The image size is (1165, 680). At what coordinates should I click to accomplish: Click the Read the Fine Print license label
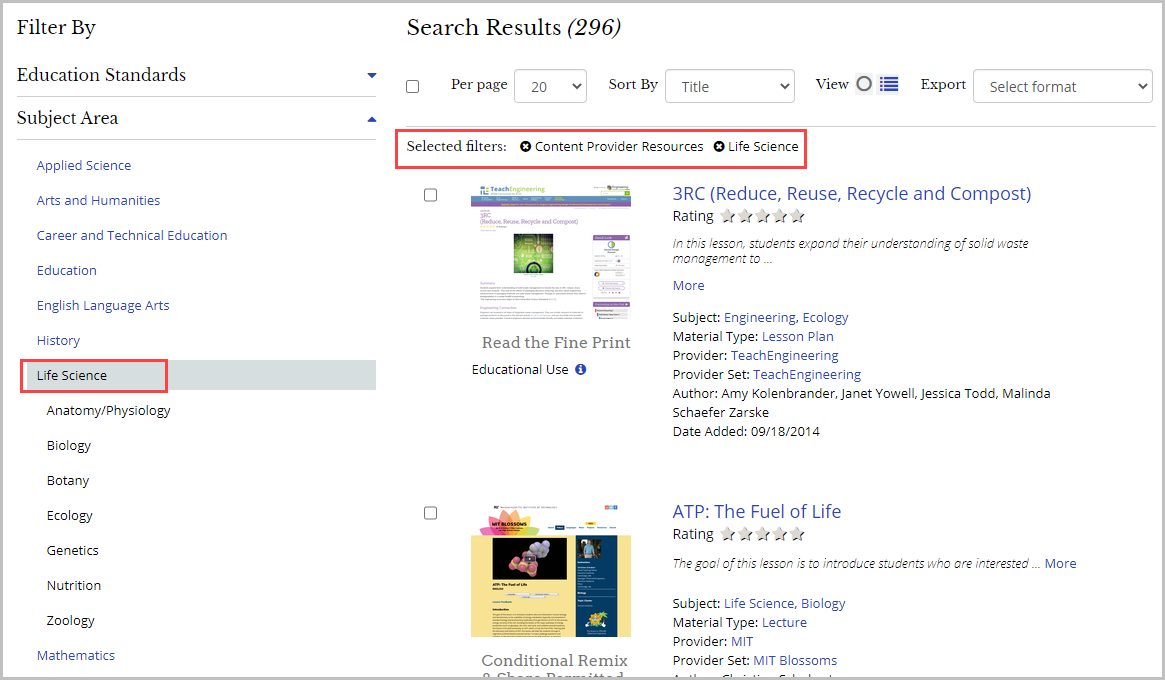(556, 343)
